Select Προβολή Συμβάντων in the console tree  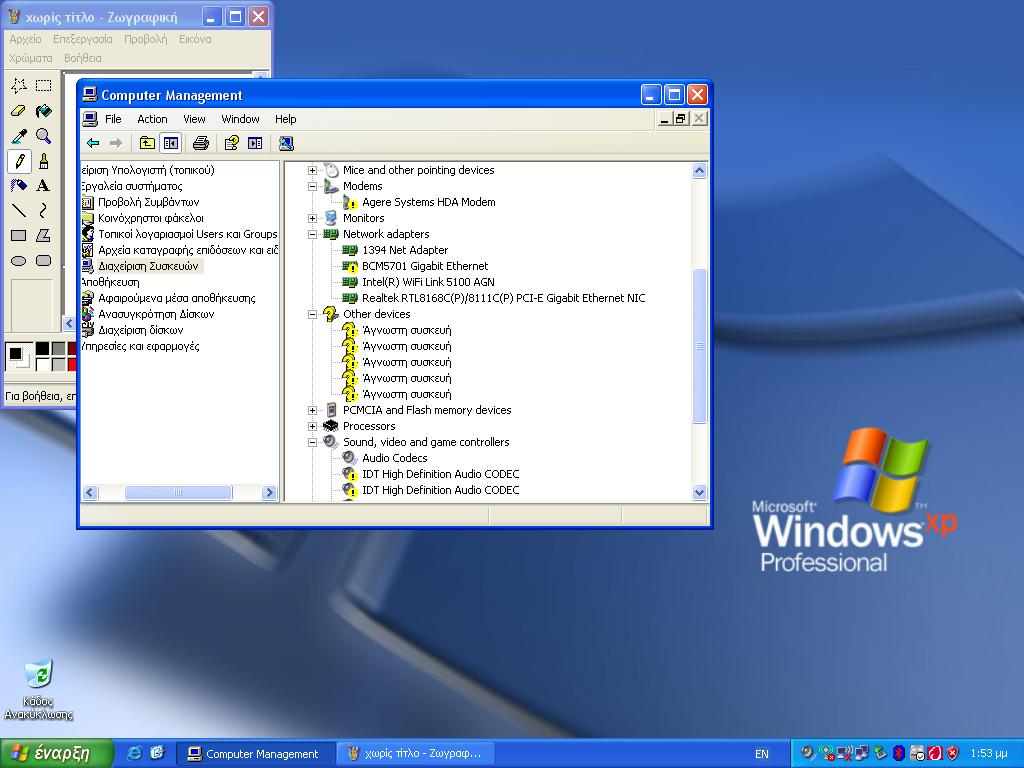148,202
